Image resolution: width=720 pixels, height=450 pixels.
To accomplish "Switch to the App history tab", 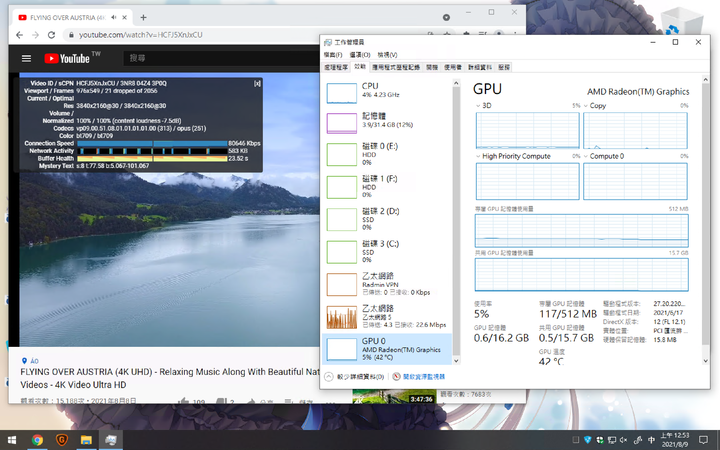I will click(396, 68).
